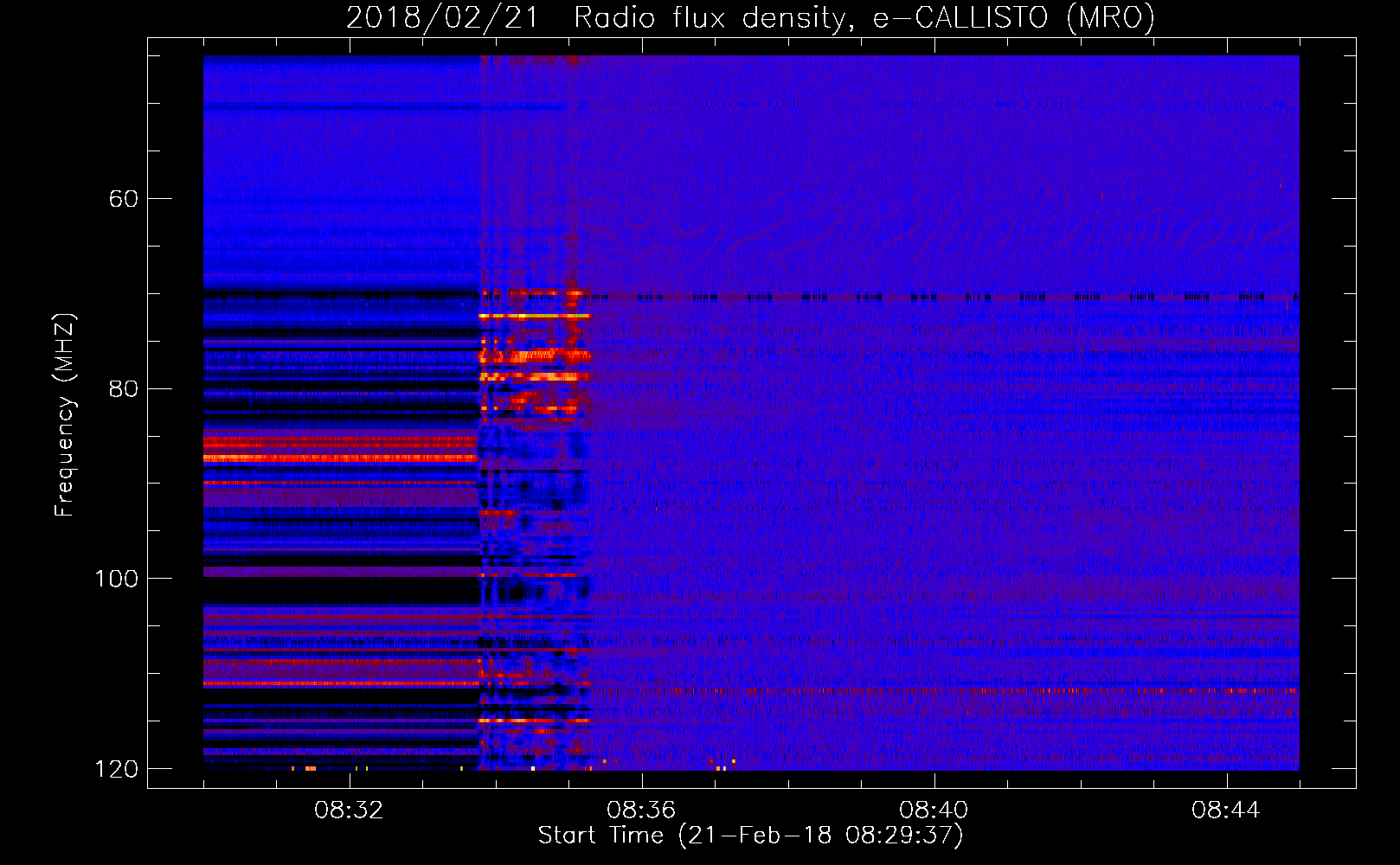The width and height of the screenshot is (1400, 865).
Task: Click the 'Start Time (21-Feb-18 08:29:37)' axis label
Action: coord(750,836)
